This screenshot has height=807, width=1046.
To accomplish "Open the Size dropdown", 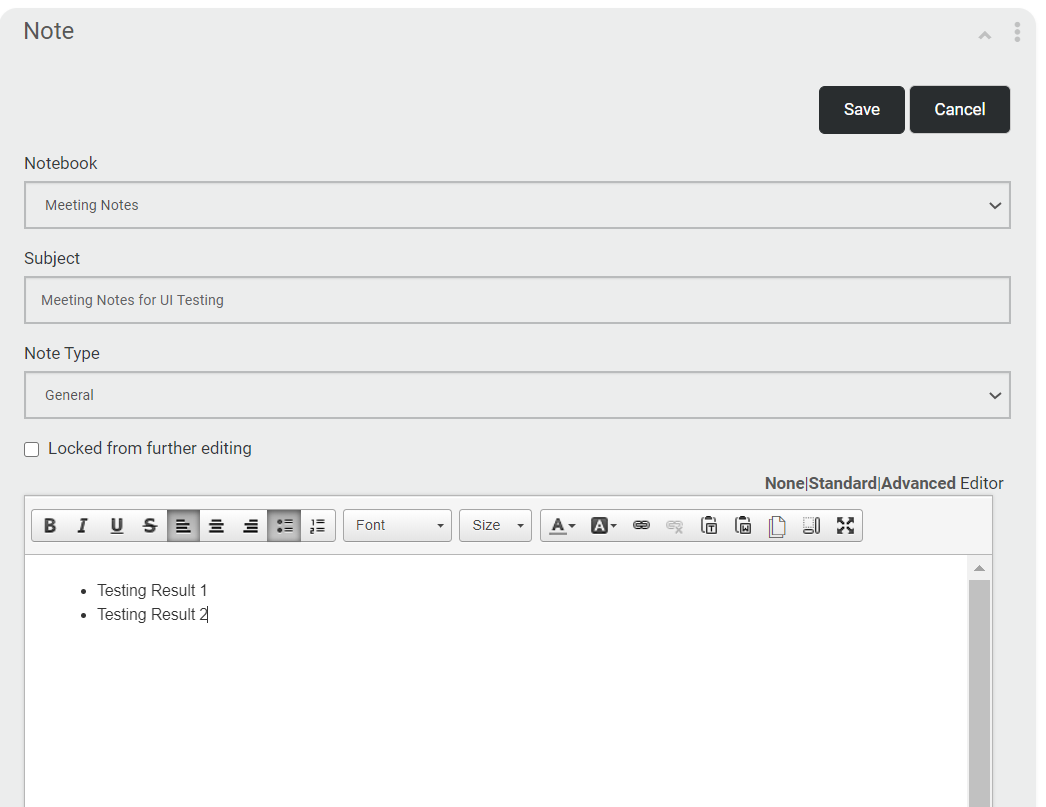I will [496, 526].
